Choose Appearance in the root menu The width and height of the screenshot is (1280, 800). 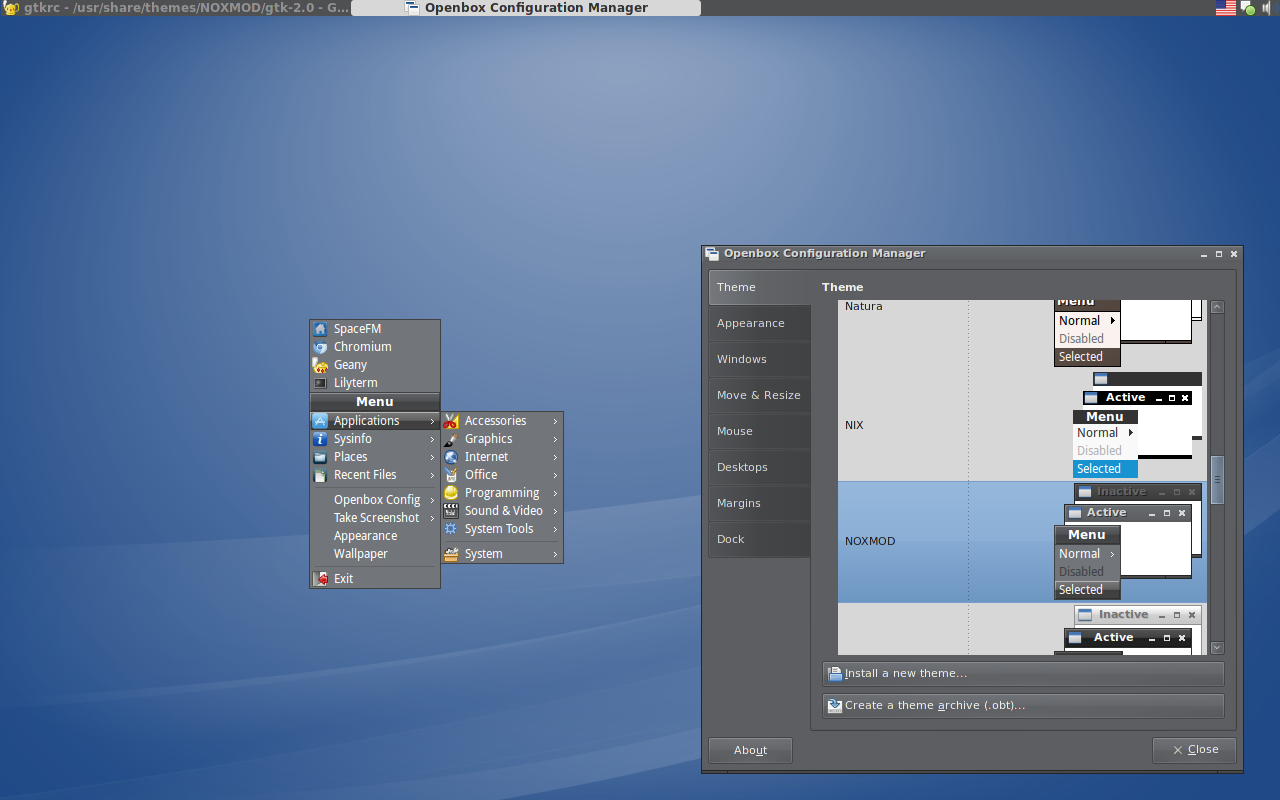(375, 536)
